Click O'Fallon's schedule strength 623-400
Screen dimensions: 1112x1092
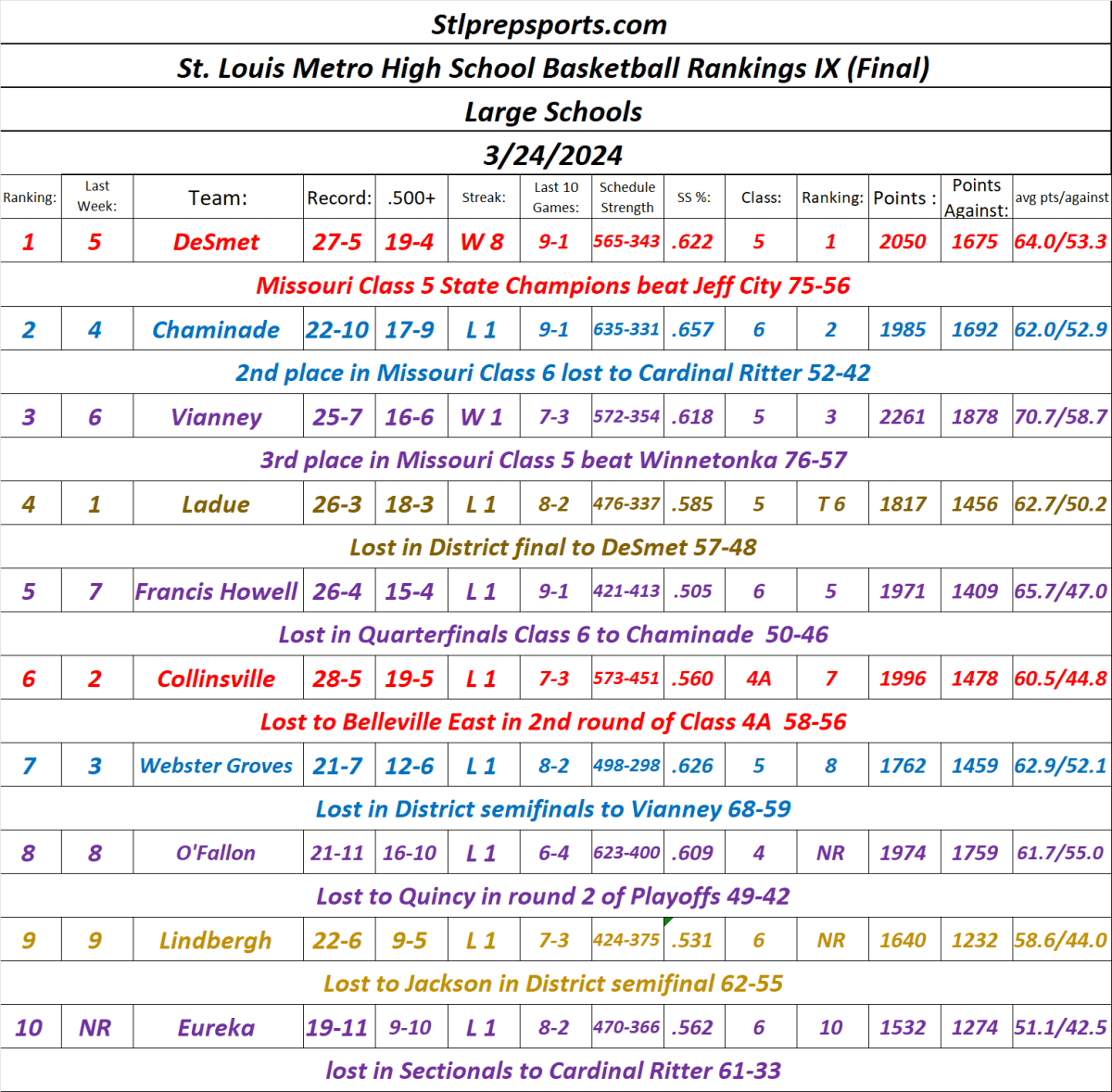(x=626, y=853)
